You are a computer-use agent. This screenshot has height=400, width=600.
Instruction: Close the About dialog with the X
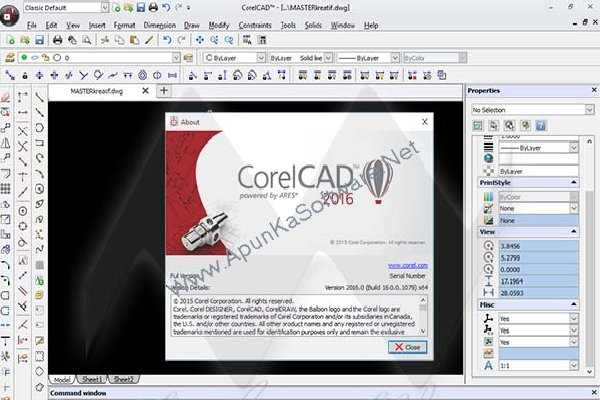coord(425,122)
